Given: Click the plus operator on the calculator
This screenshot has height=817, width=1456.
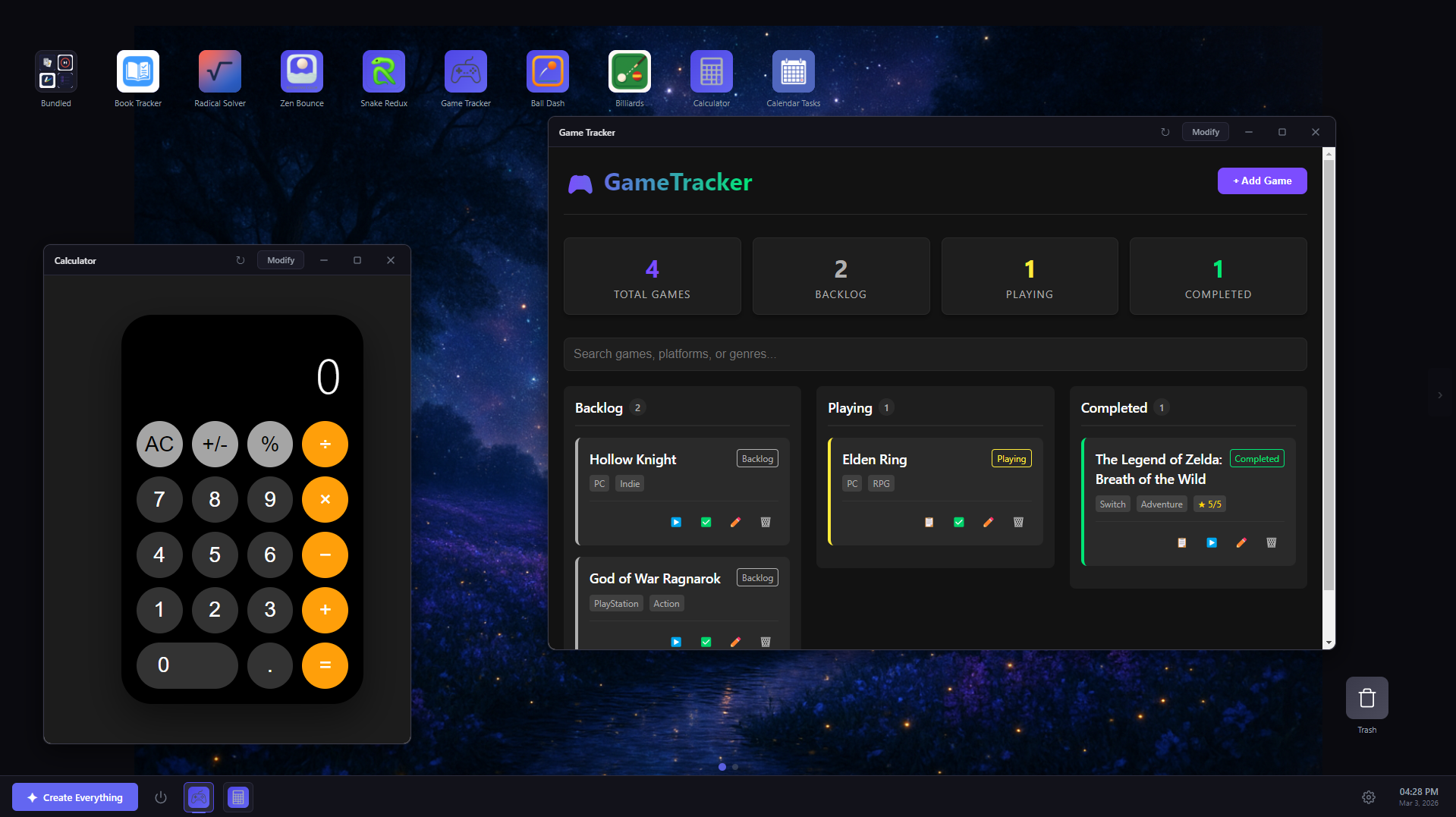Looking at the screenshot, I should click(x=325, y=610).
